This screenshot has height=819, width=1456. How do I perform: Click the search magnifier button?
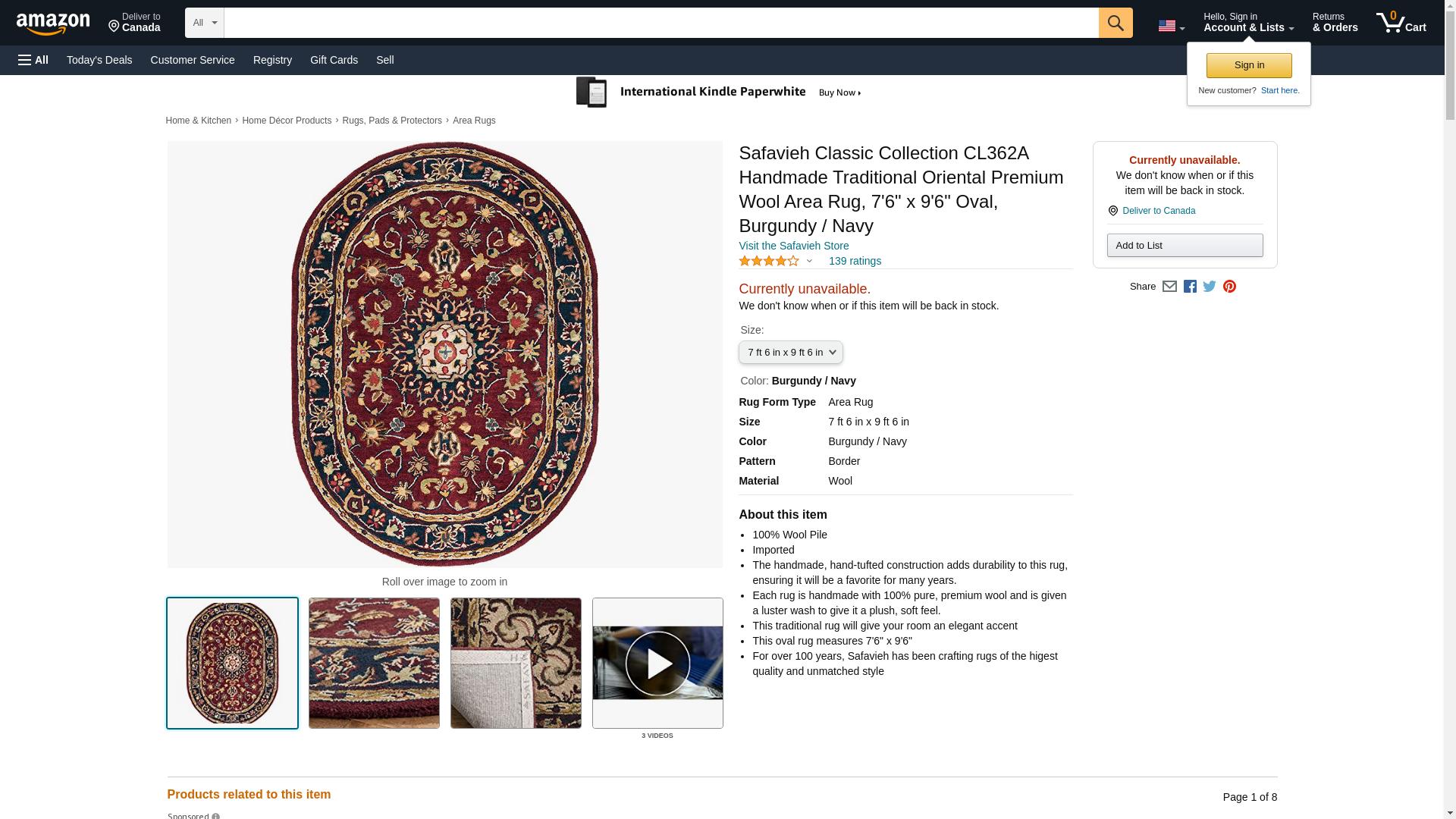click(x=1115, y=23)
